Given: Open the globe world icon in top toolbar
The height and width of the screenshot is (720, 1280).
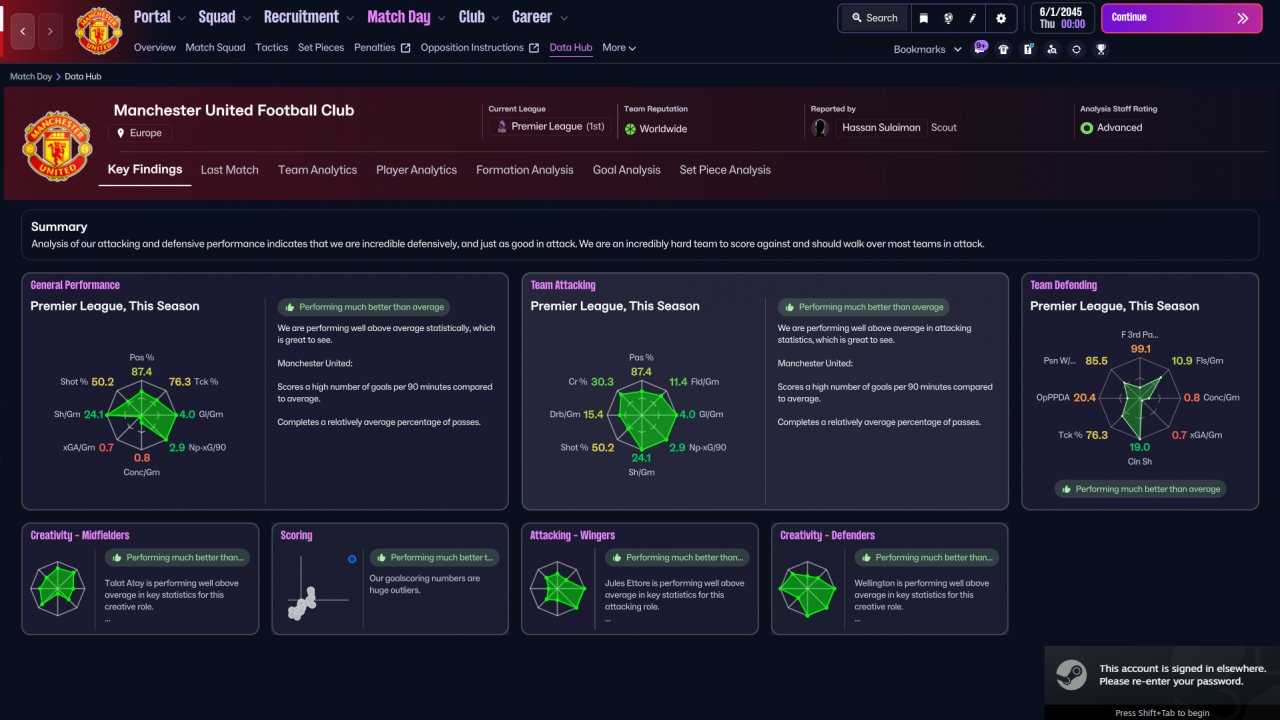Looking at the screenshot, I should 948,18.
